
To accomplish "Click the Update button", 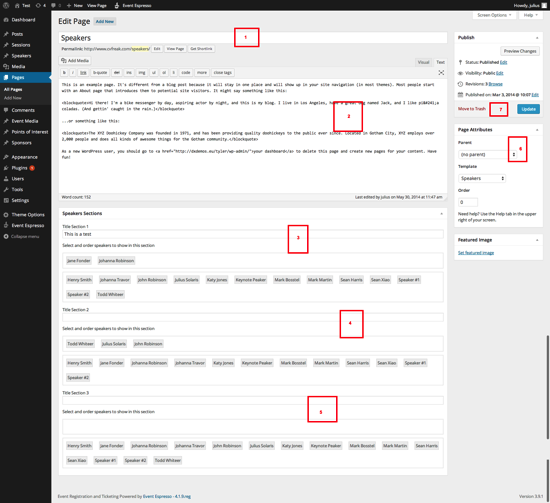I will click(528, 109).
